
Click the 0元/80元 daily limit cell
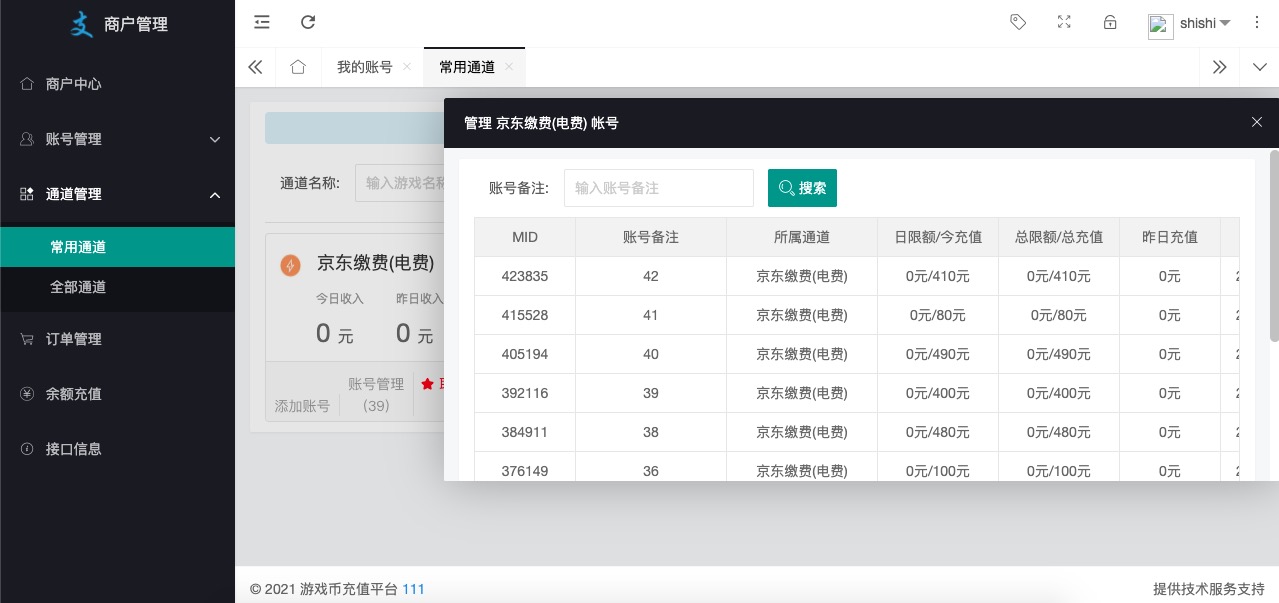click(x=938, y=315)
